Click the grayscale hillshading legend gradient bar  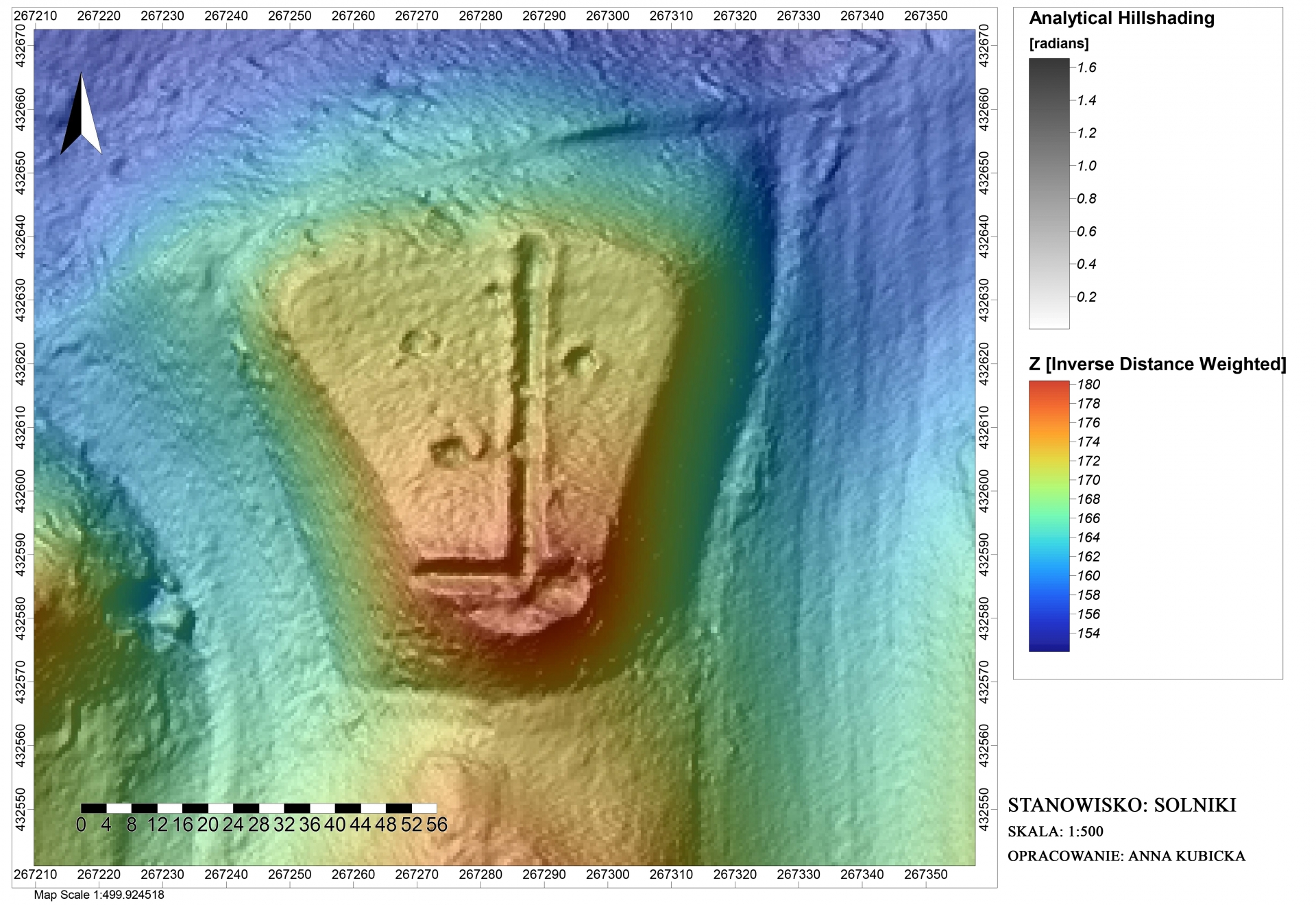1049,193
